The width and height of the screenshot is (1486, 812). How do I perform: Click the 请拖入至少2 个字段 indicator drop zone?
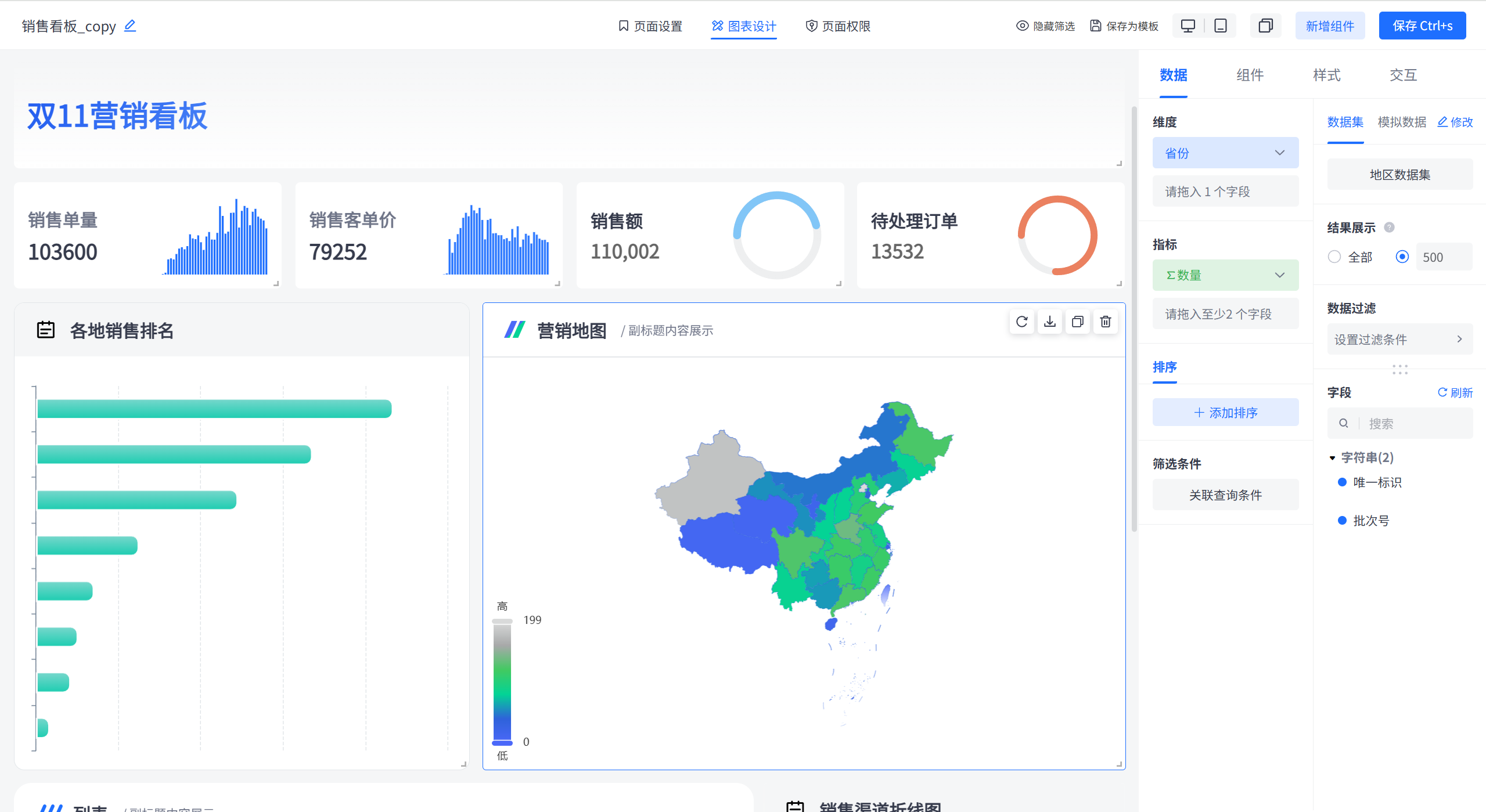pos(1226,313)
